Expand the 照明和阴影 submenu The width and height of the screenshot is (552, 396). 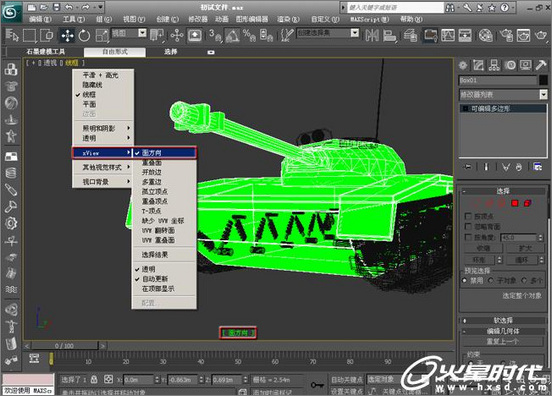click(x=103, y=128)
